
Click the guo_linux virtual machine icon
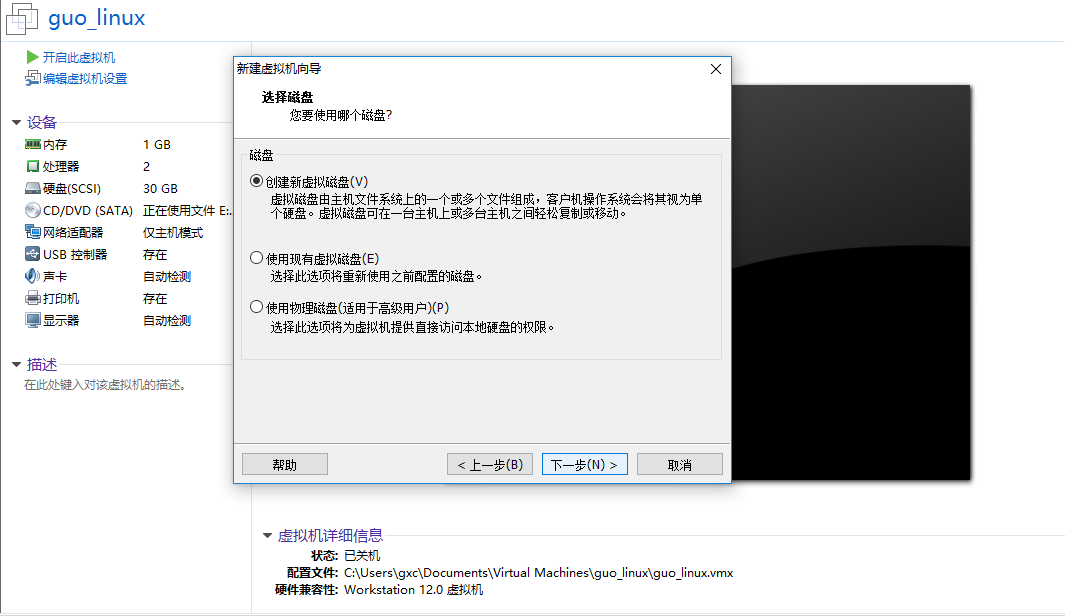22,18
